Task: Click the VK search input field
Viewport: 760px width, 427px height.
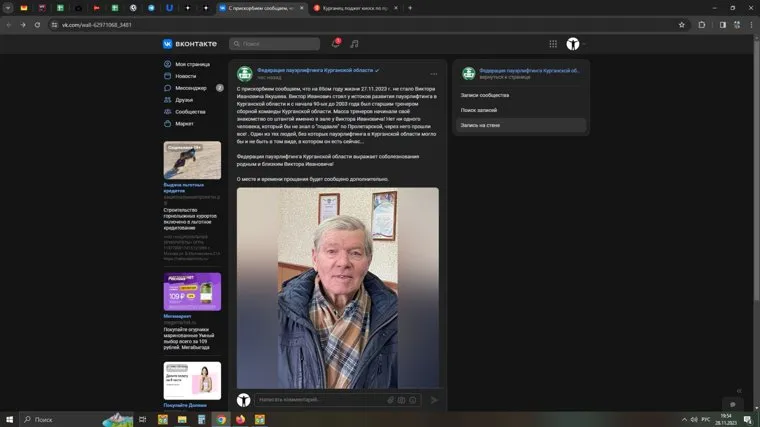Action: tap(275, 44)
